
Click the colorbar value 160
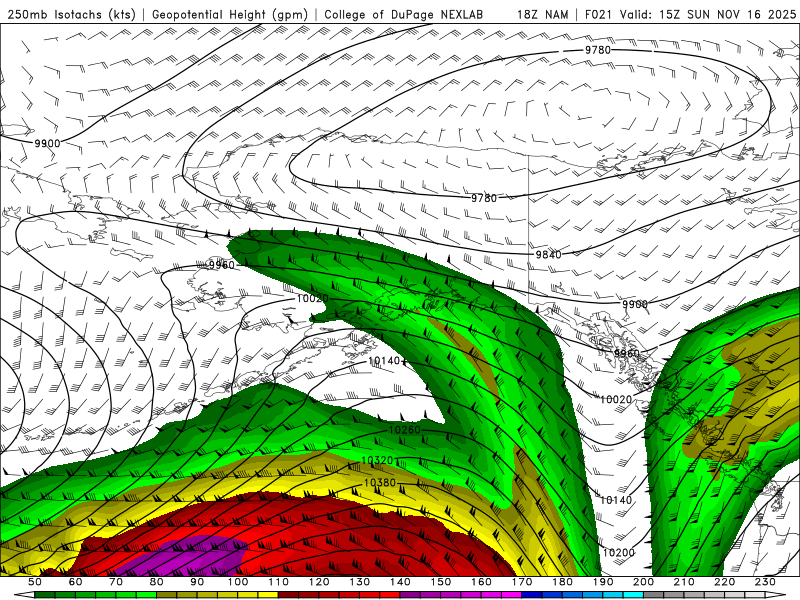tap(482, 582)
